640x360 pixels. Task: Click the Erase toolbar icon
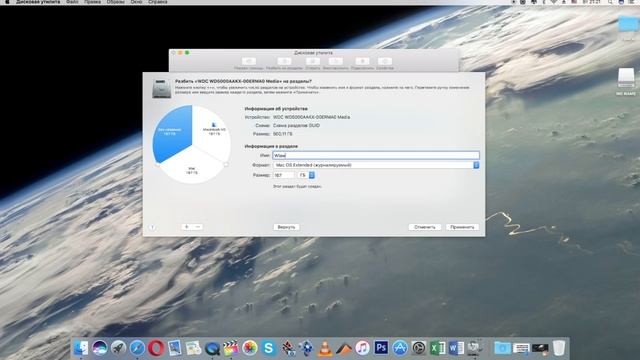[313, 61]
